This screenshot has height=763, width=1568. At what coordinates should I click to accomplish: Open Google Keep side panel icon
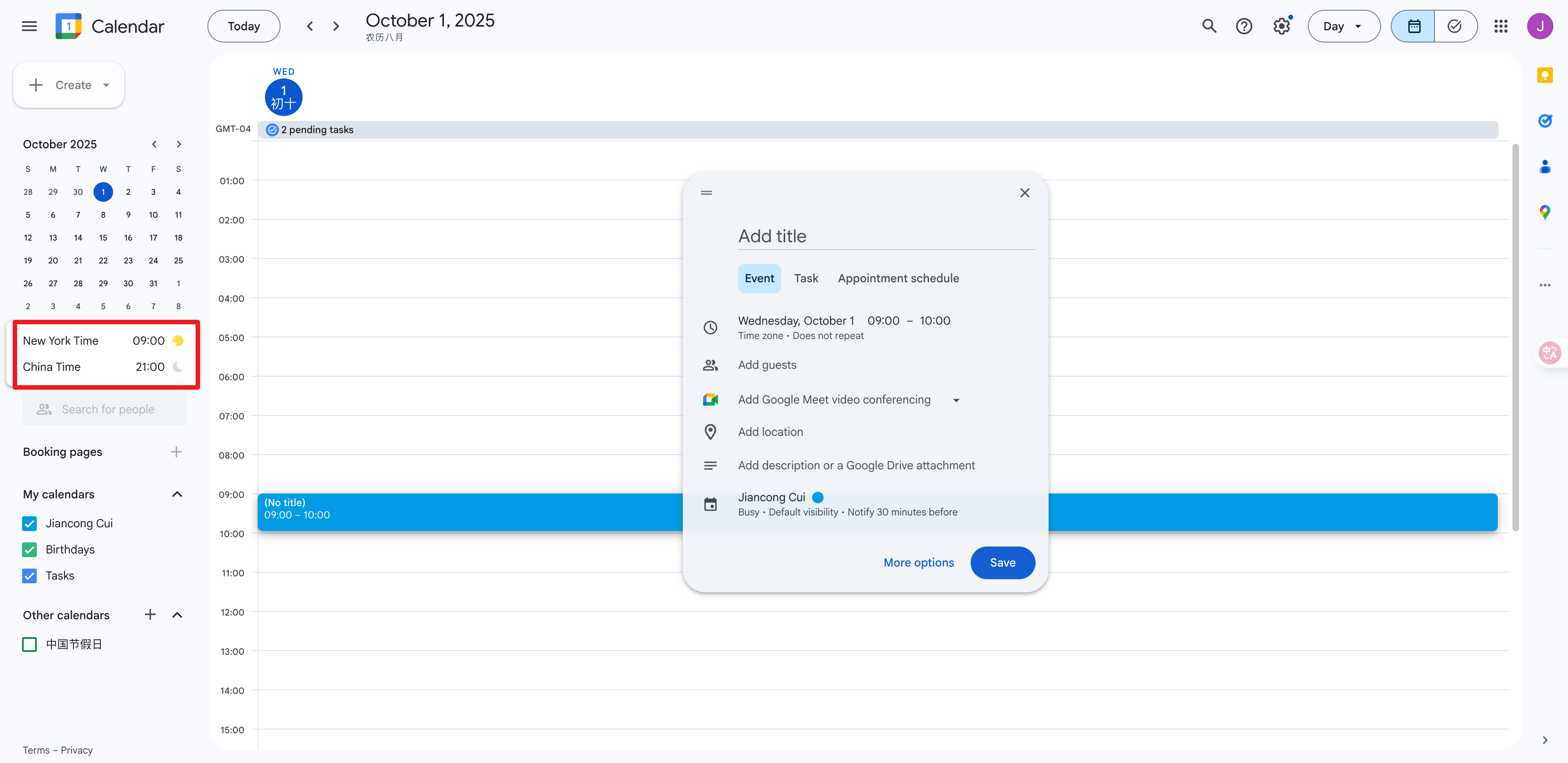click(x=1544, y=76)
